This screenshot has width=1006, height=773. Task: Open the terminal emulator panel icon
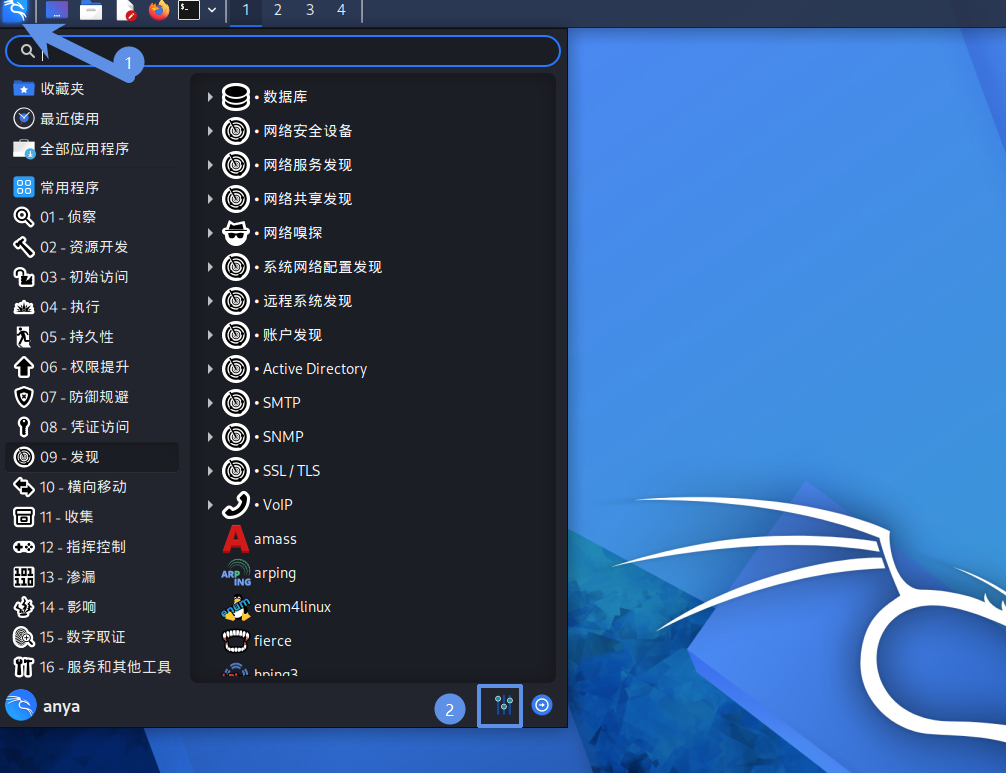pos(189,11)
